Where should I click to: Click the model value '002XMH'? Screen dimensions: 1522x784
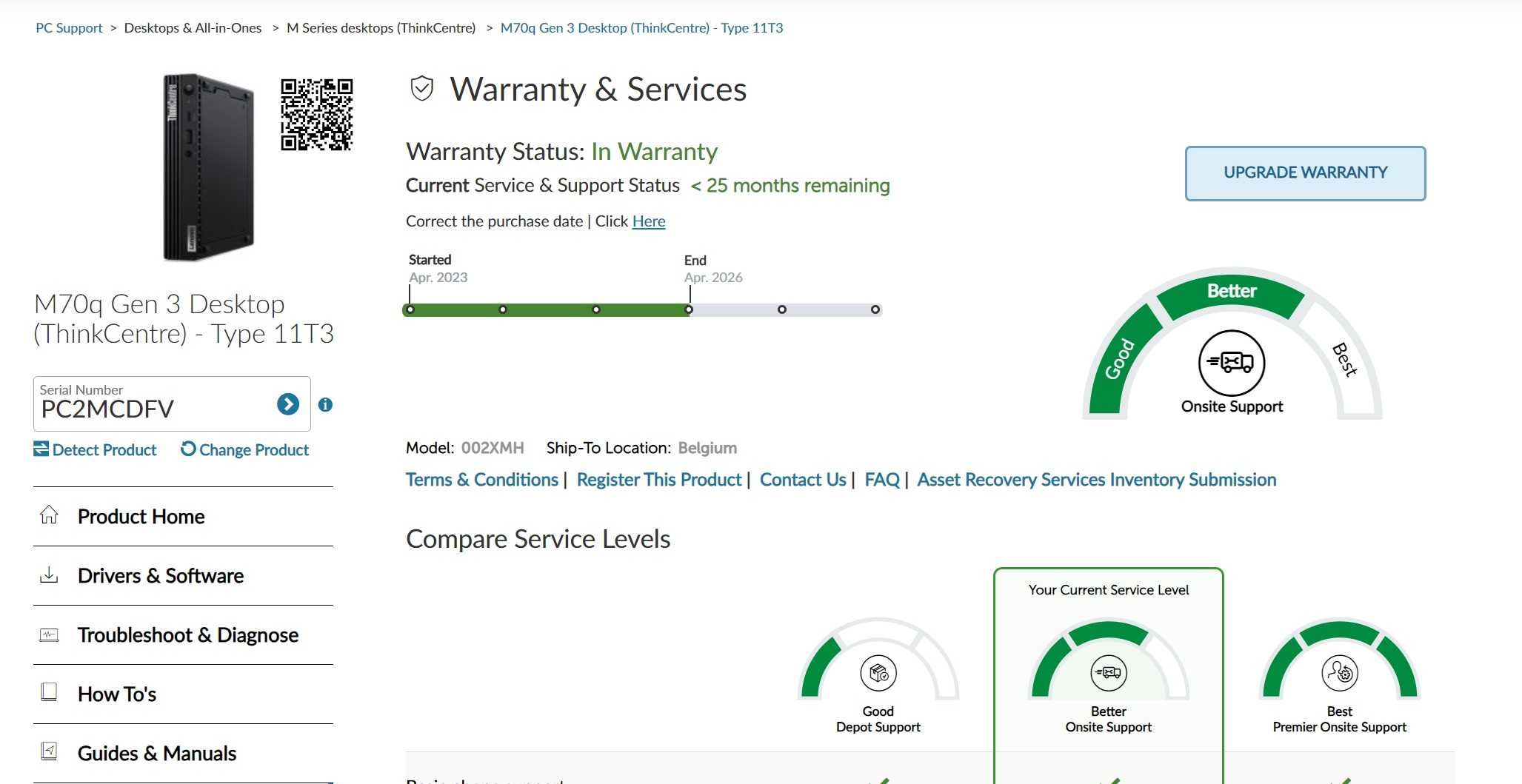point(493,448)
